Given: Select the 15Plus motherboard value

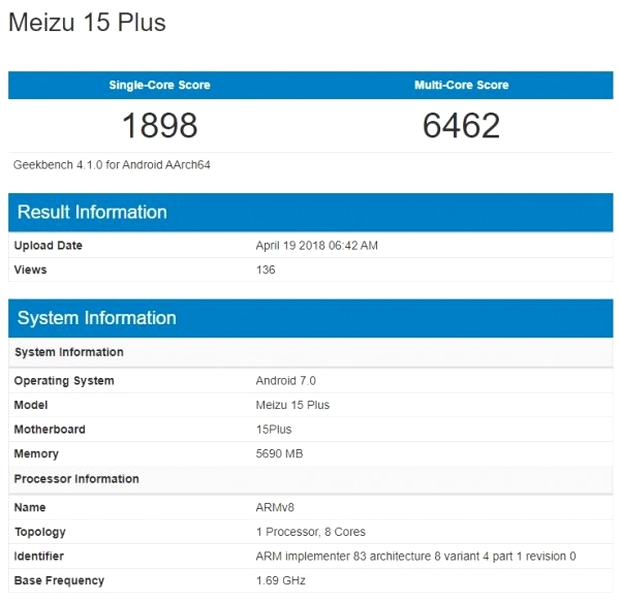Looking at the screenshot, I should point(274,430).
